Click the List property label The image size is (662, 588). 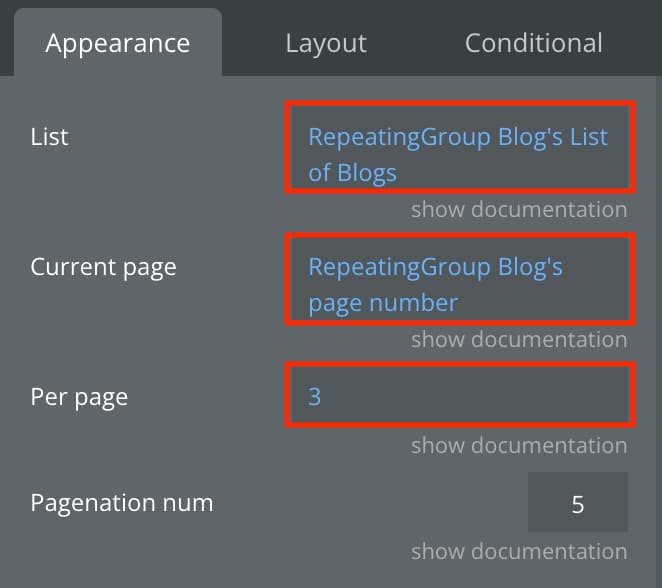coord(49,137)
